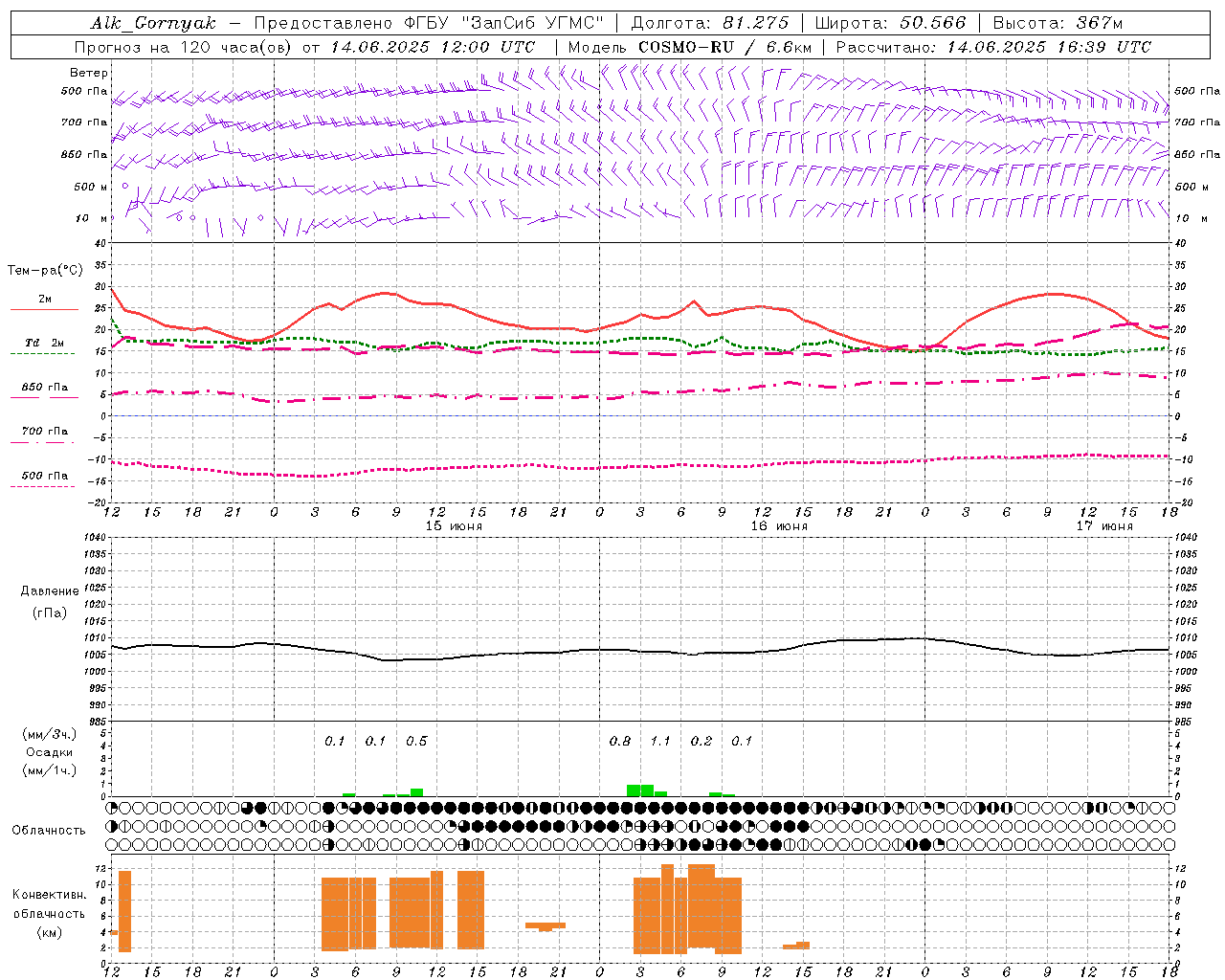Click the 850 гПа temperature legend entry
Screen dimensions: 1225x980
click(x=45, y=388)
